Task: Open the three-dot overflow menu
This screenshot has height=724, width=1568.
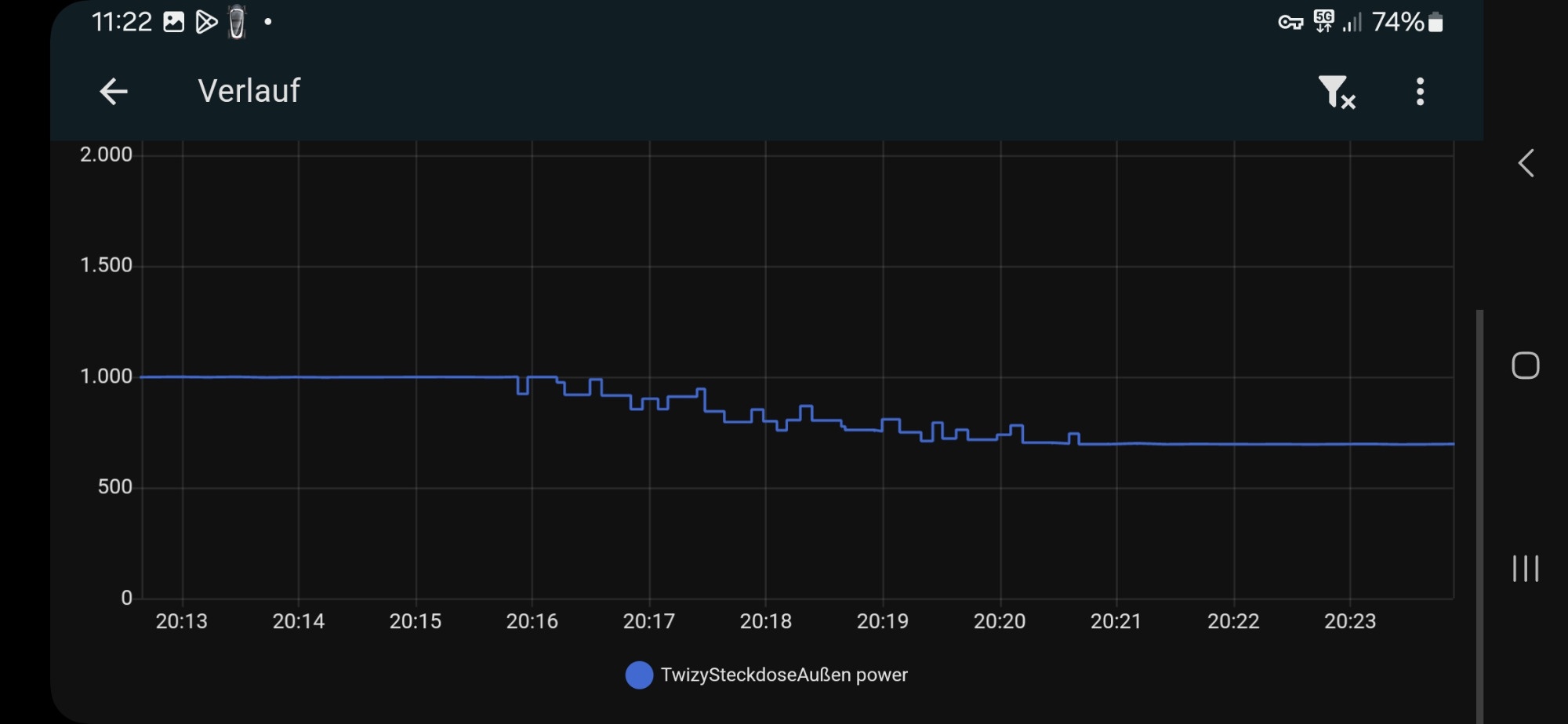Action: [x=1420, y=92]
